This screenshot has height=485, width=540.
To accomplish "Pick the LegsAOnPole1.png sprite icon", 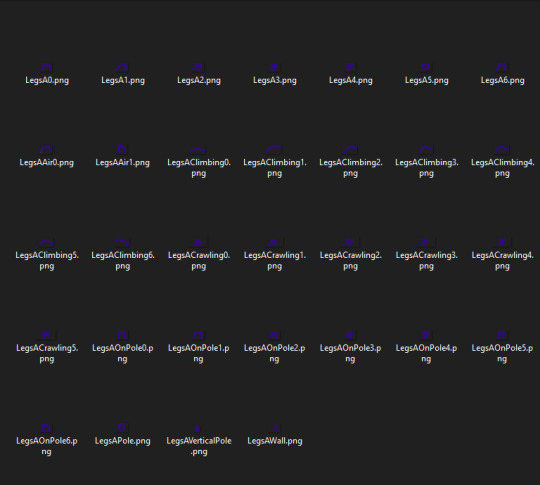I will (x=198, y=335).
